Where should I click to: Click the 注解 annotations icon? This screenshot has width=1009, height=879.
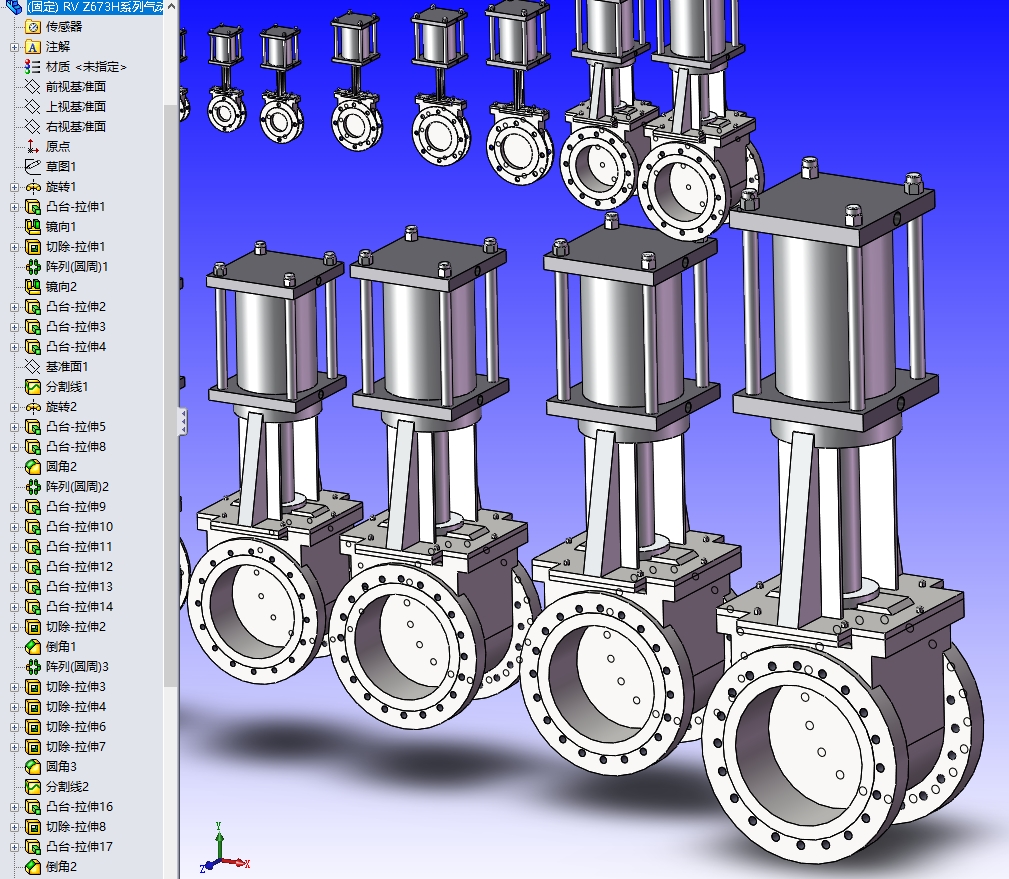point(32,46)
